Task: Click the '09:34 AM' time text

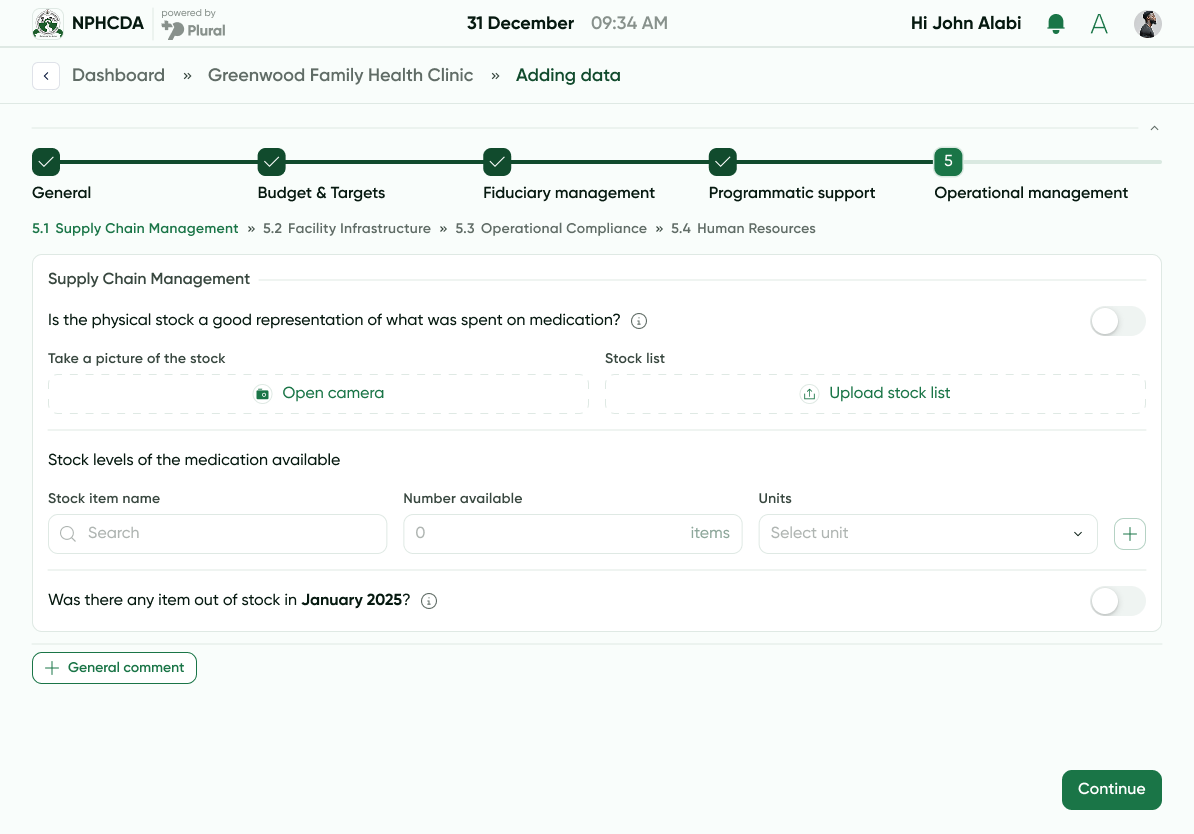Action: pos(629,24)
